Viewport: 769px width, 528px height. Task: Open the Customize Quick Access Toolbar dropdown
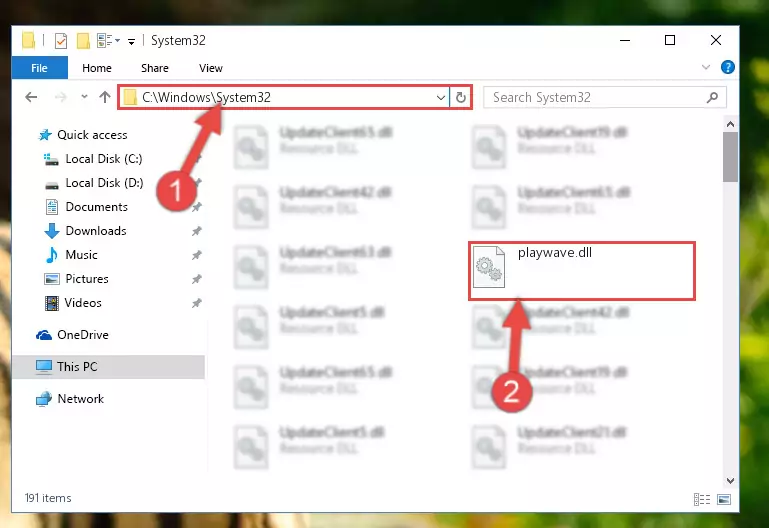coord(131,42)
